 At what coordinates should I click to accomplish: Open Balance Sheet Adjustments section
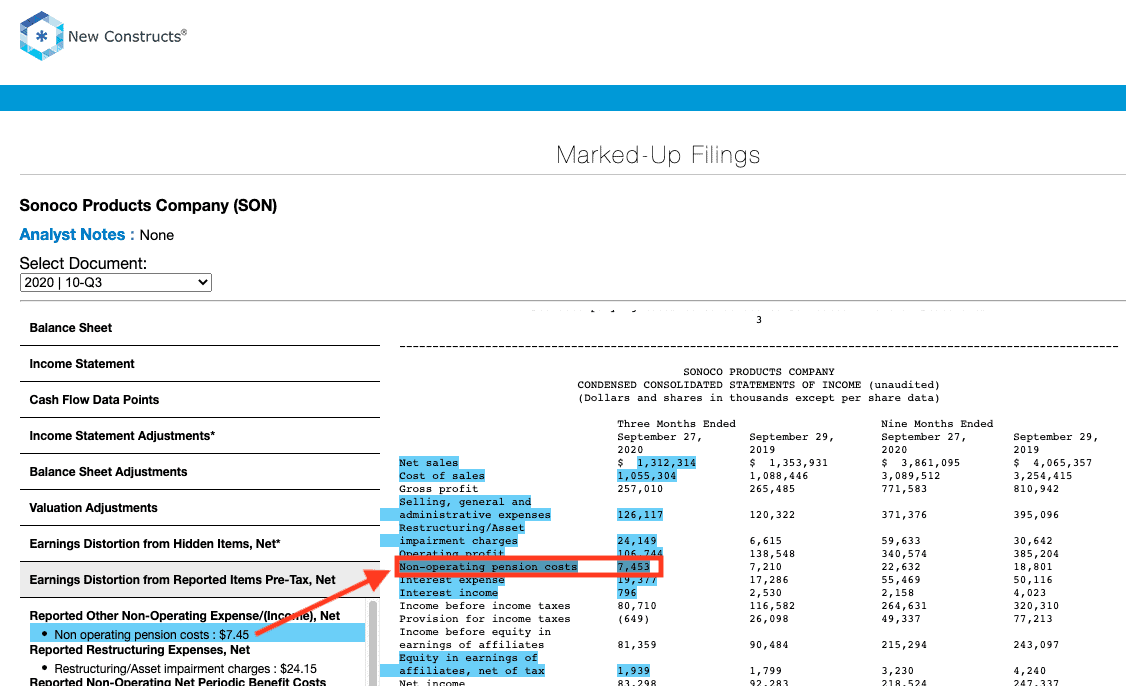(x=200, y=471)
